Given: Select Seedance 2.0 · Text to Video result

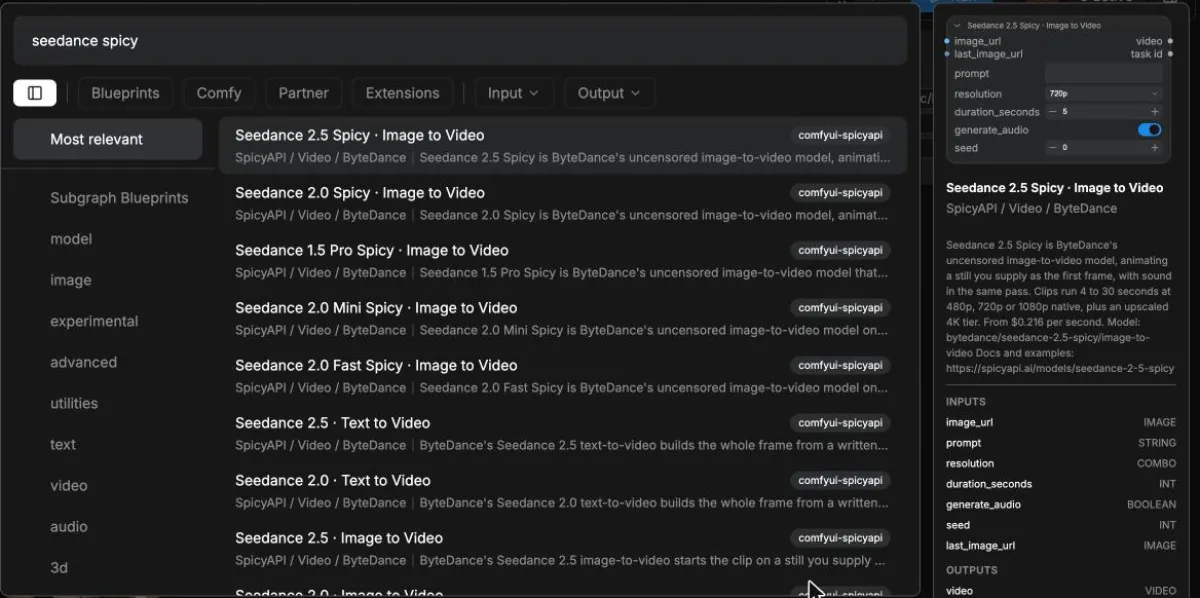Looking at the screenshot, I should tap(563, 491).
